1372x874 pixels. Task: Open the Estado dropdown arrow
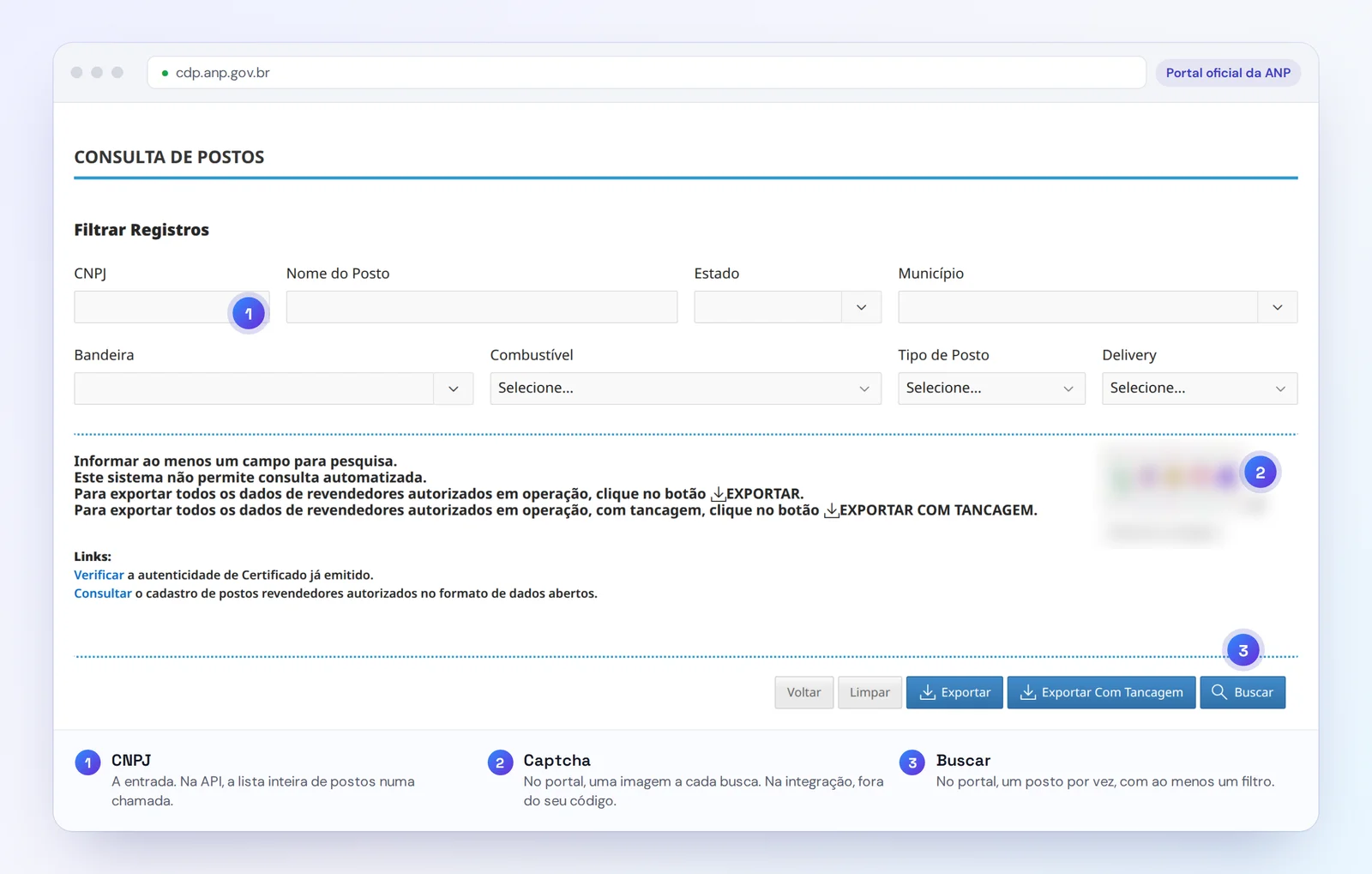(x=862, y=307)
